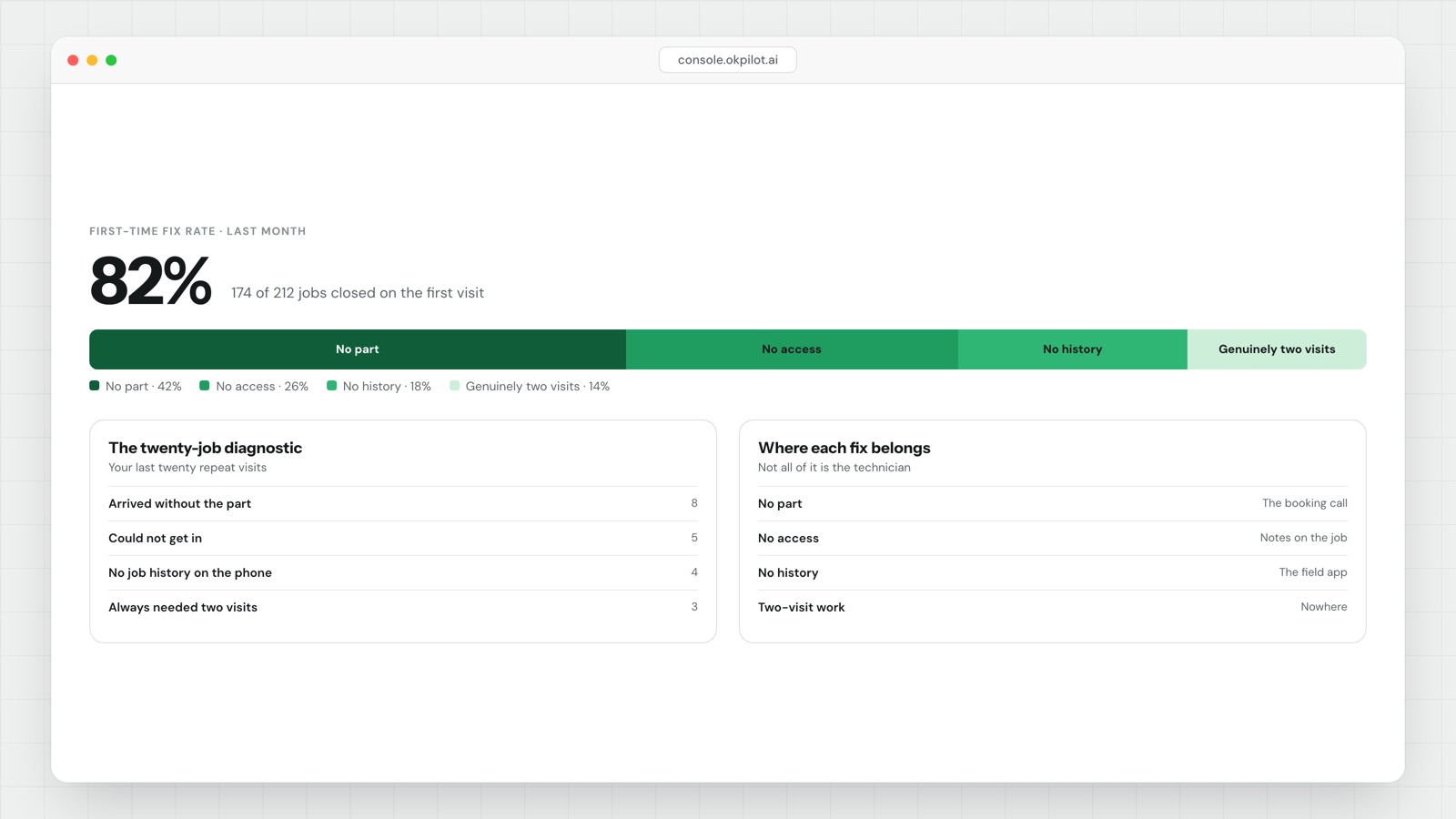Click 'Notes on the job' value
1456x819 pixels.
[x=1304, y=538]
